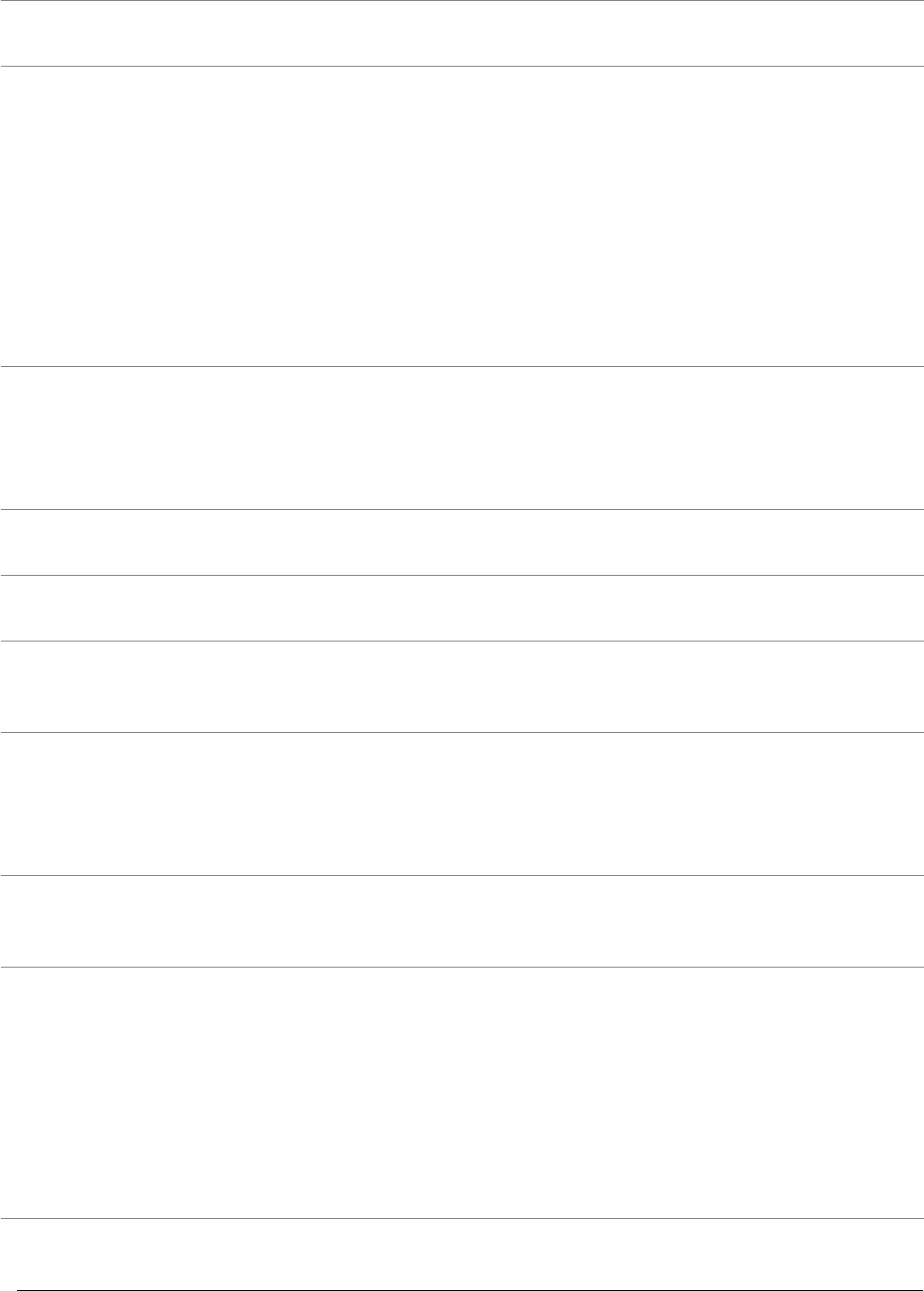Viewport: 924px width, 1291px height.
Task: Select the last blank row above the footer line
Action: tap(462, 1252)
